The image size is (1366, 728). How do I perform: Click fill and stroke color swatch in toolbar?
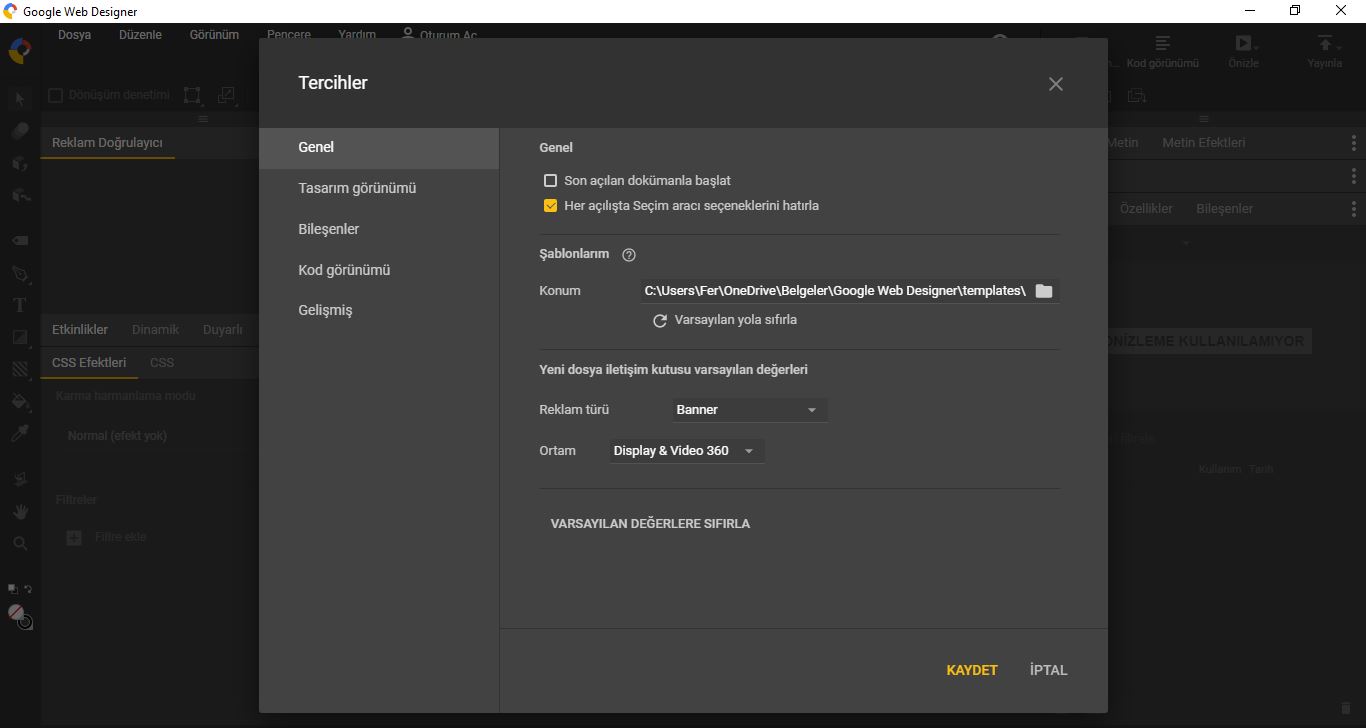20,616
